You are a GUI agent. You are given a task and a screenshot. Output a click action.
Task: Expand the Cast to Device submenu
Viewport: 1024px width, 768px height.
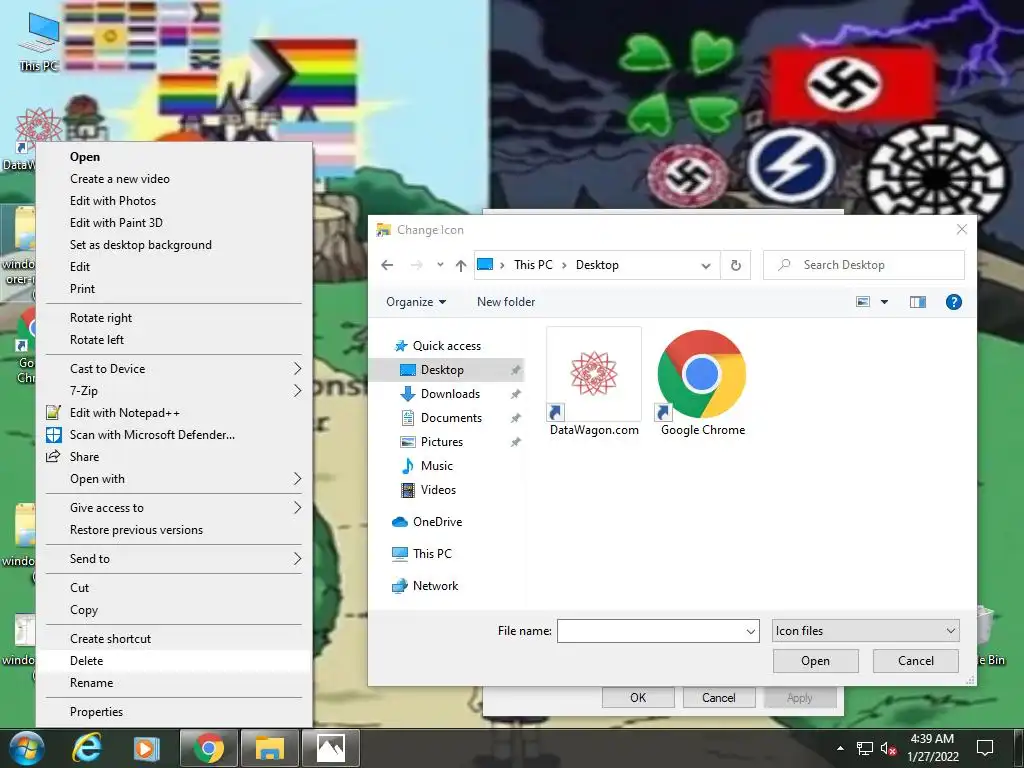tap(175, 369)
